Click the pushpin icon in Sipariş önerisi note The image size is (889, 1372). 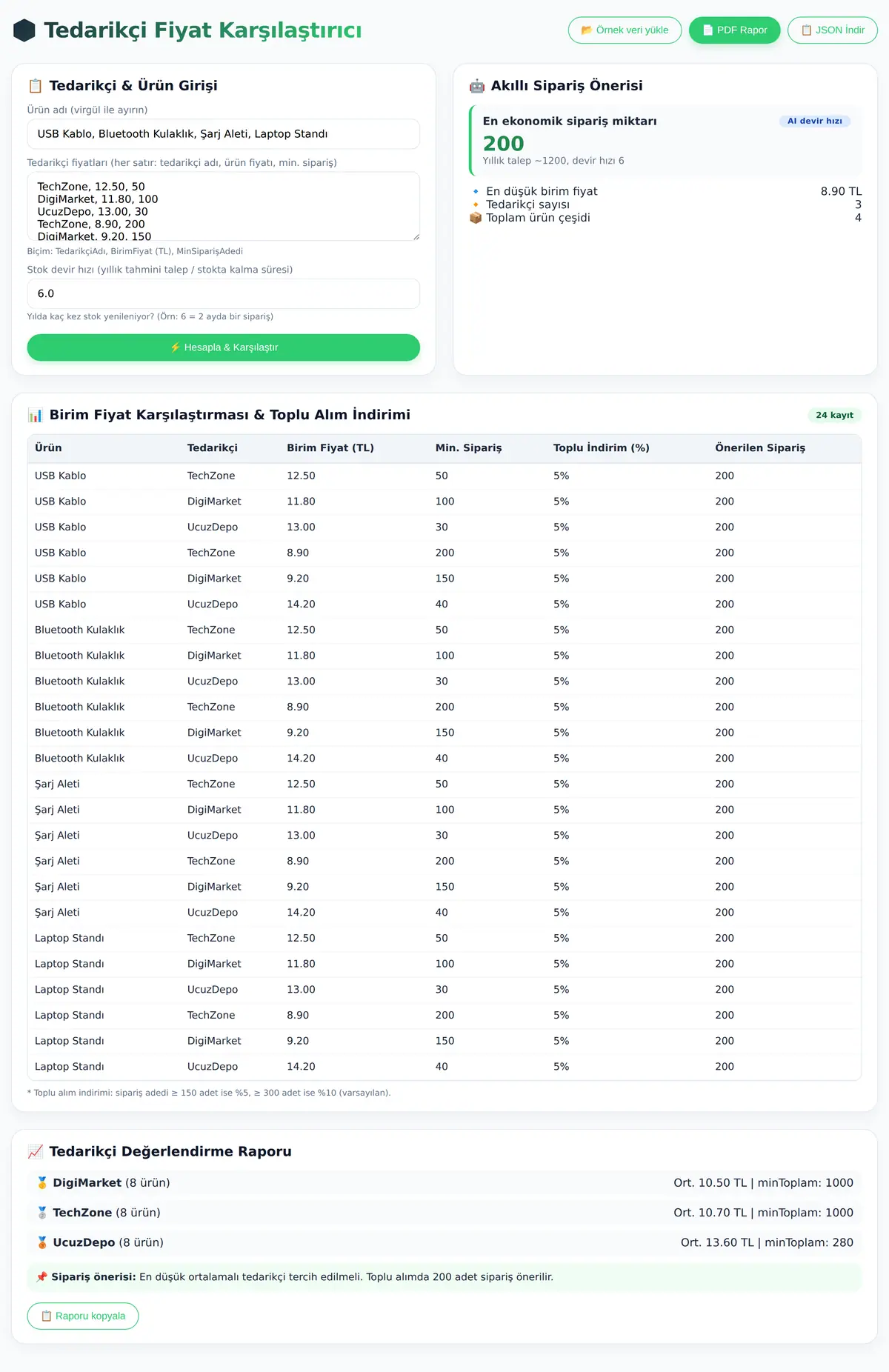41,1276
